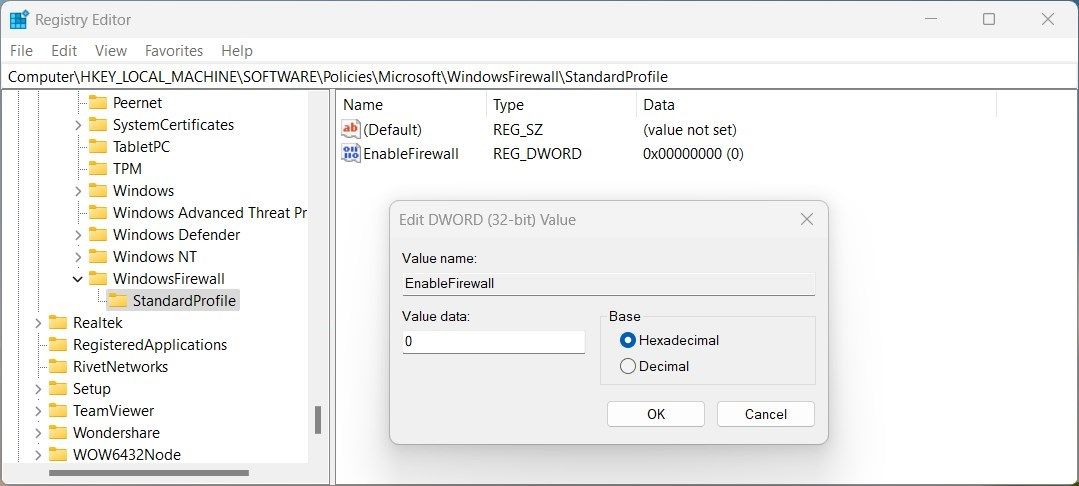This screenshot has width=1079, height=486.
Task: Expand the Wondershare key
Action: 38,434
